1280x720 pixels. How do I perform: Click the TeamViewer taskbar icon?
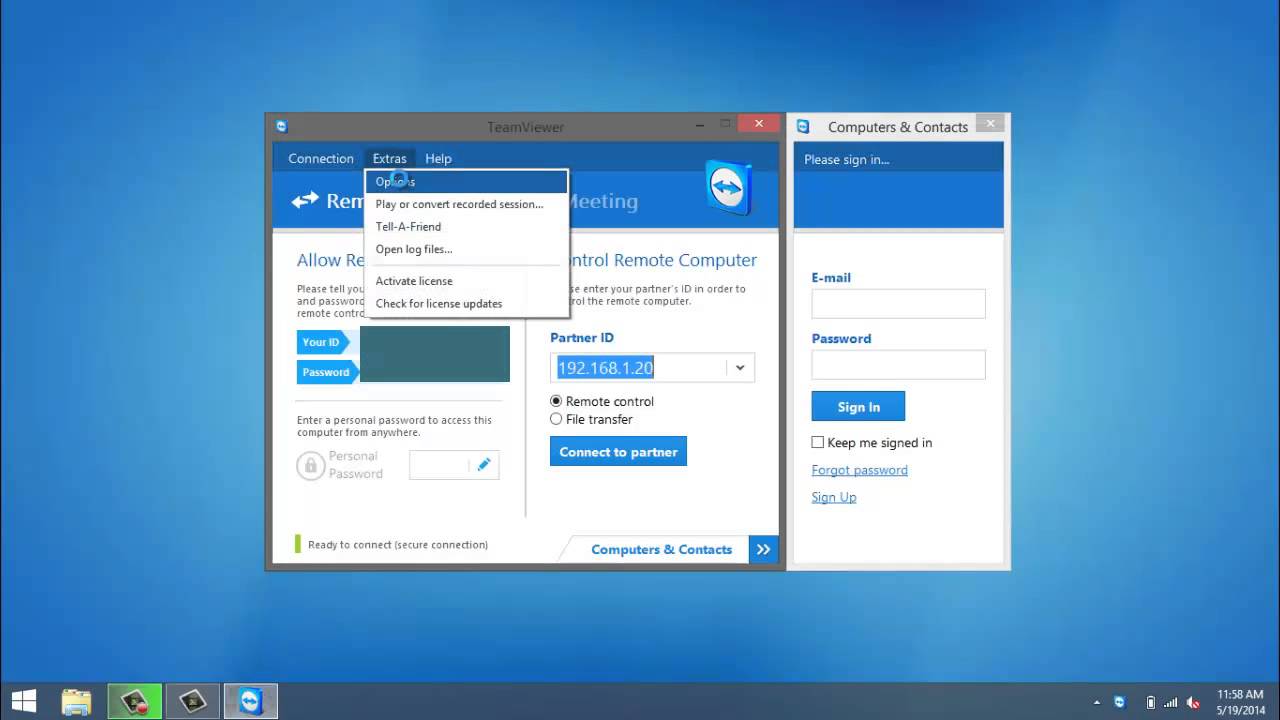[251, 701]
